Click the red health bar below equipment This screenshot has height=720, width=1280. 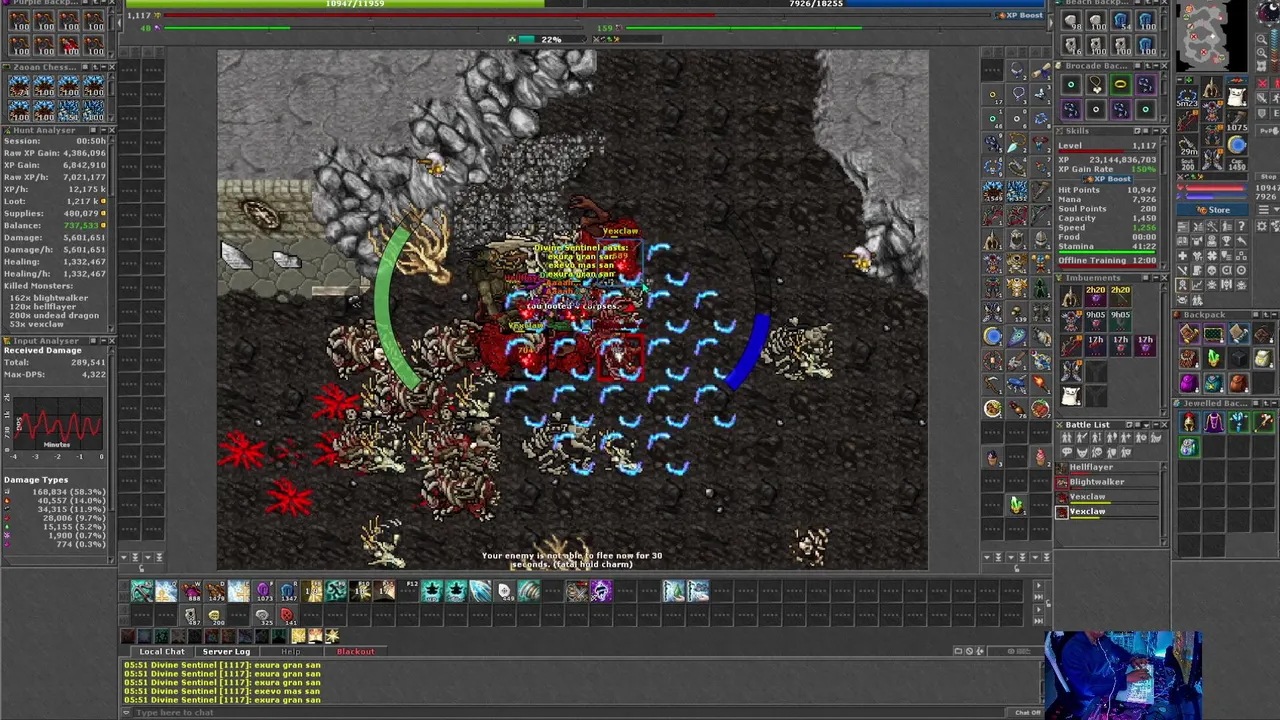pos(1214,188)
